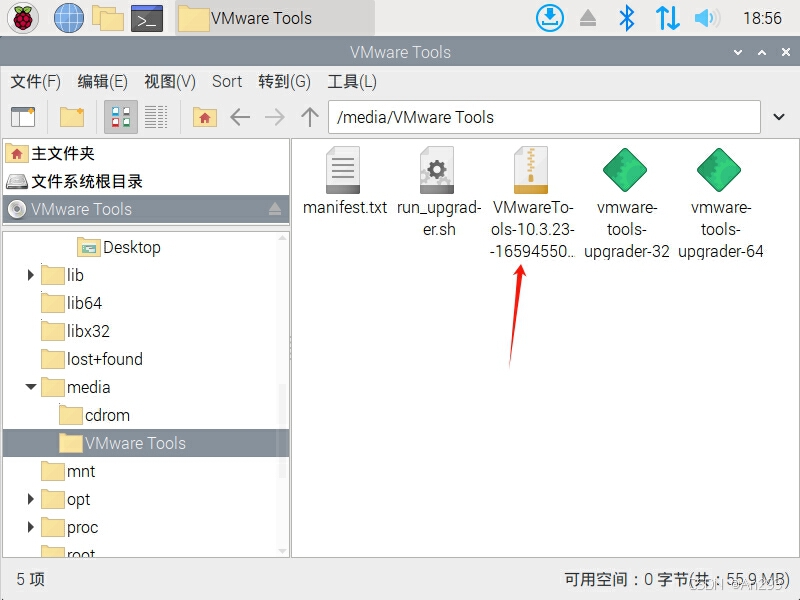Create a new folder via toolbar icon
This screenshot has height=600, width=800.
click(72, 117)
